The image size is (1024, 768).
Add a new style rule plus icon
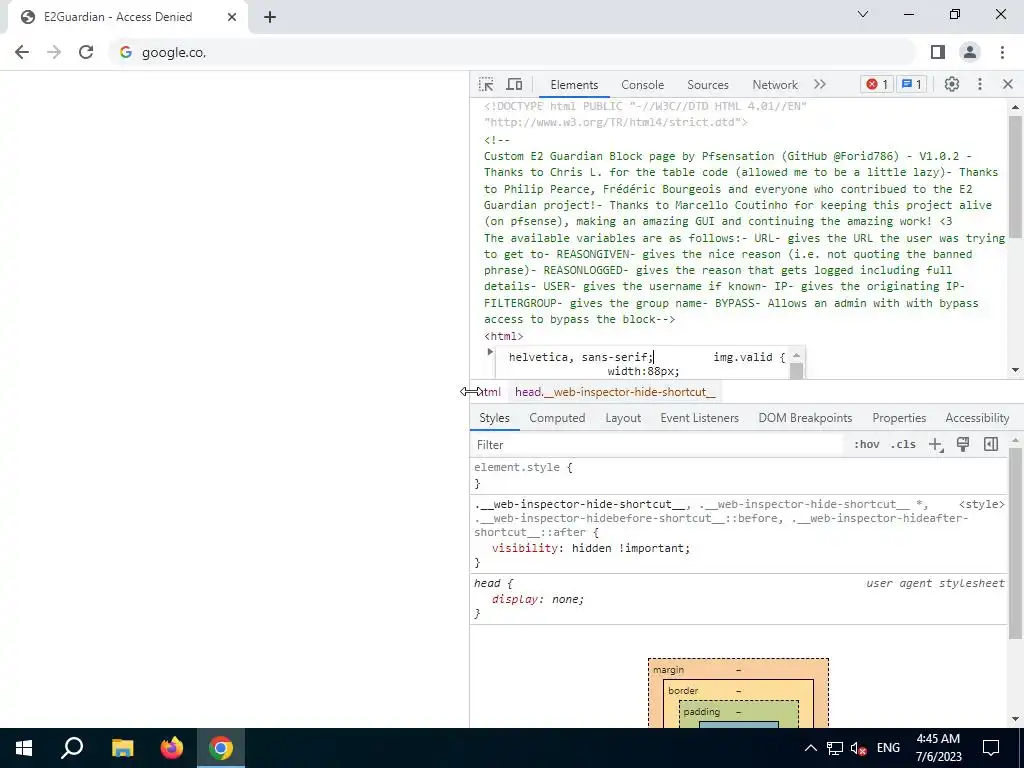click(936, 445)
